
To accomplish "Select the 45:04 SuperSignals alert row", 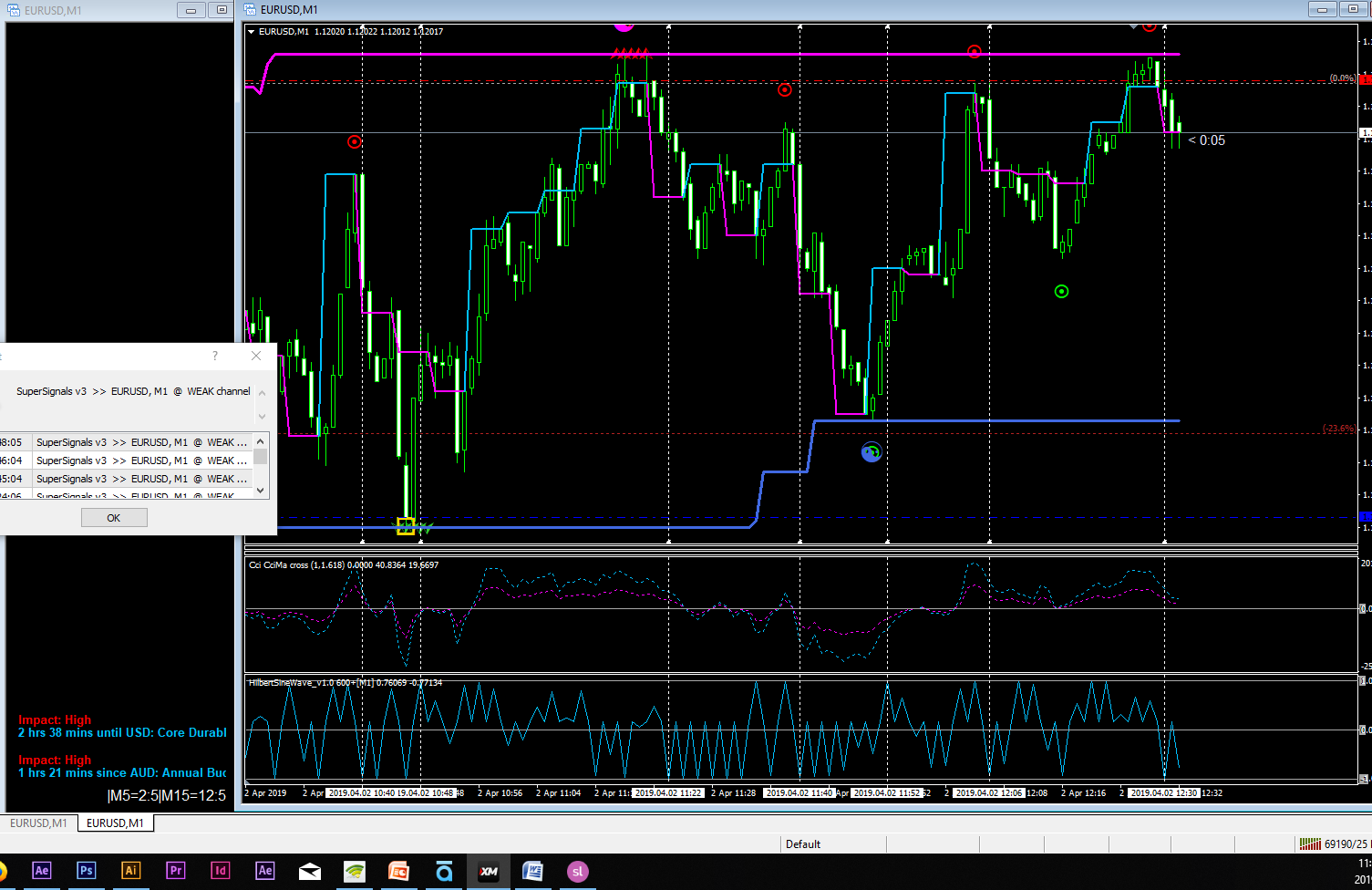I will pyautogui.click(x=126, y=479).
